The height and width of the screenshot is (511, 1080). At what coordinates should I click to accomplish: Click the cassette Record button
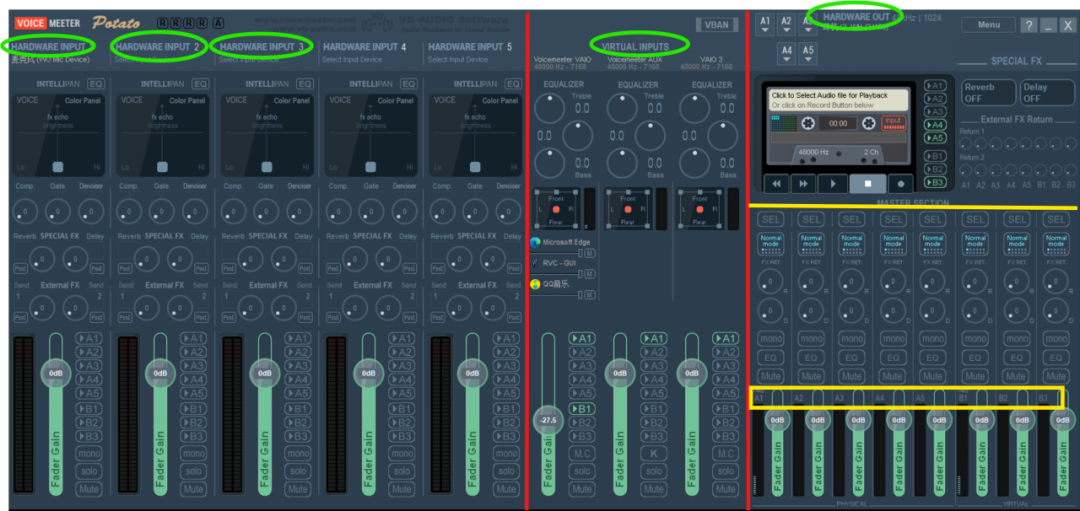(900, 184)
